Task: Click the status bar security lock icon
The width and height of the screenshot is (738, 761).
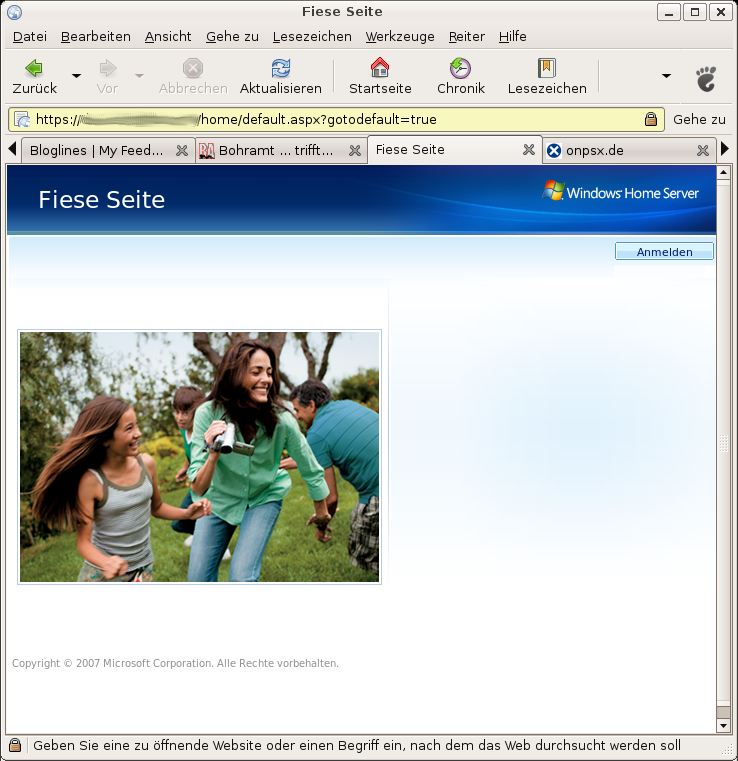Action: [15, 746]
